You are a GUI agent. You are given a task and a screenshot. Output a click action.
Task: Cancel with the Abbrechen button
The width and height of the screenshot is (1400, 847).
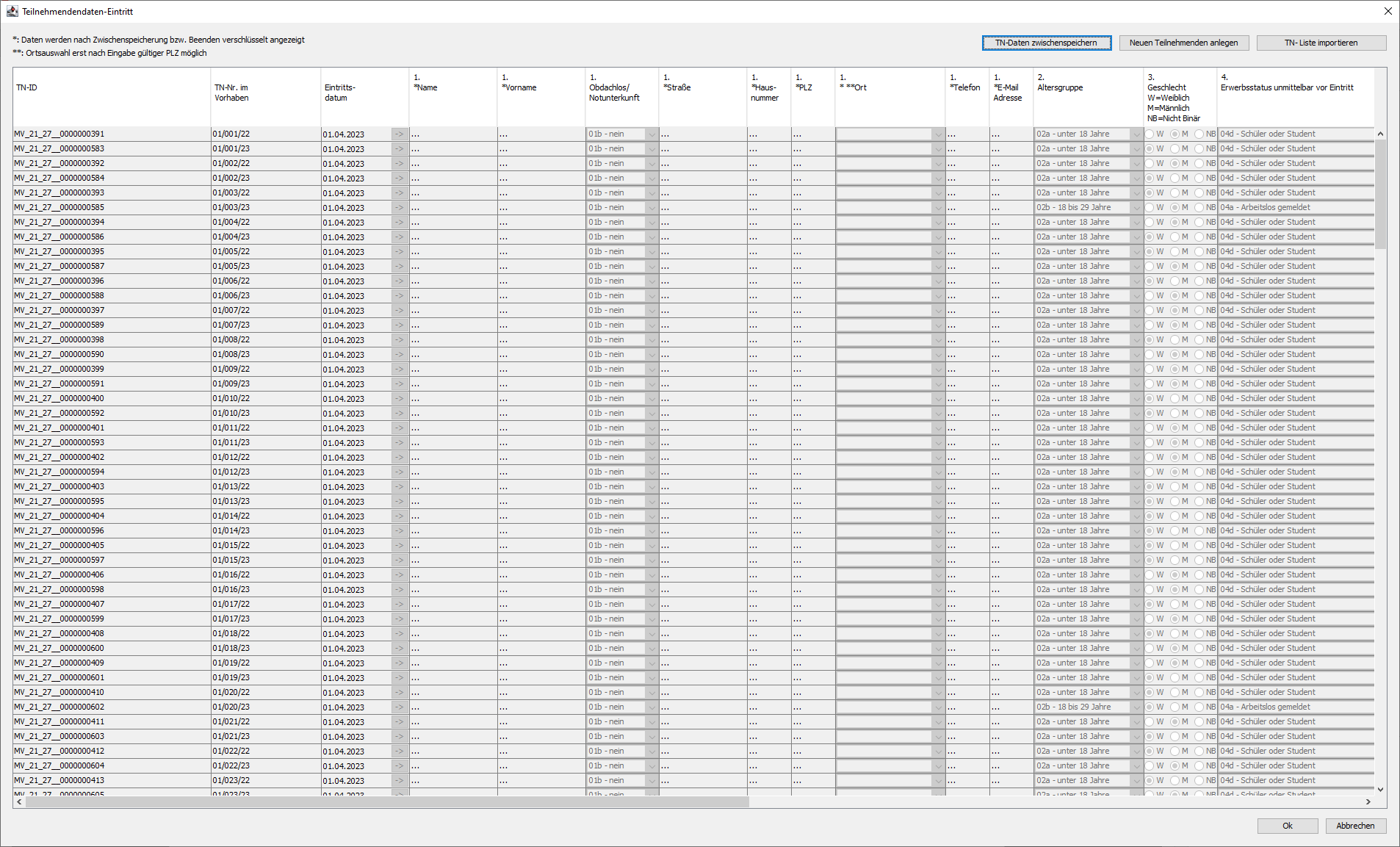point(1355,826)
